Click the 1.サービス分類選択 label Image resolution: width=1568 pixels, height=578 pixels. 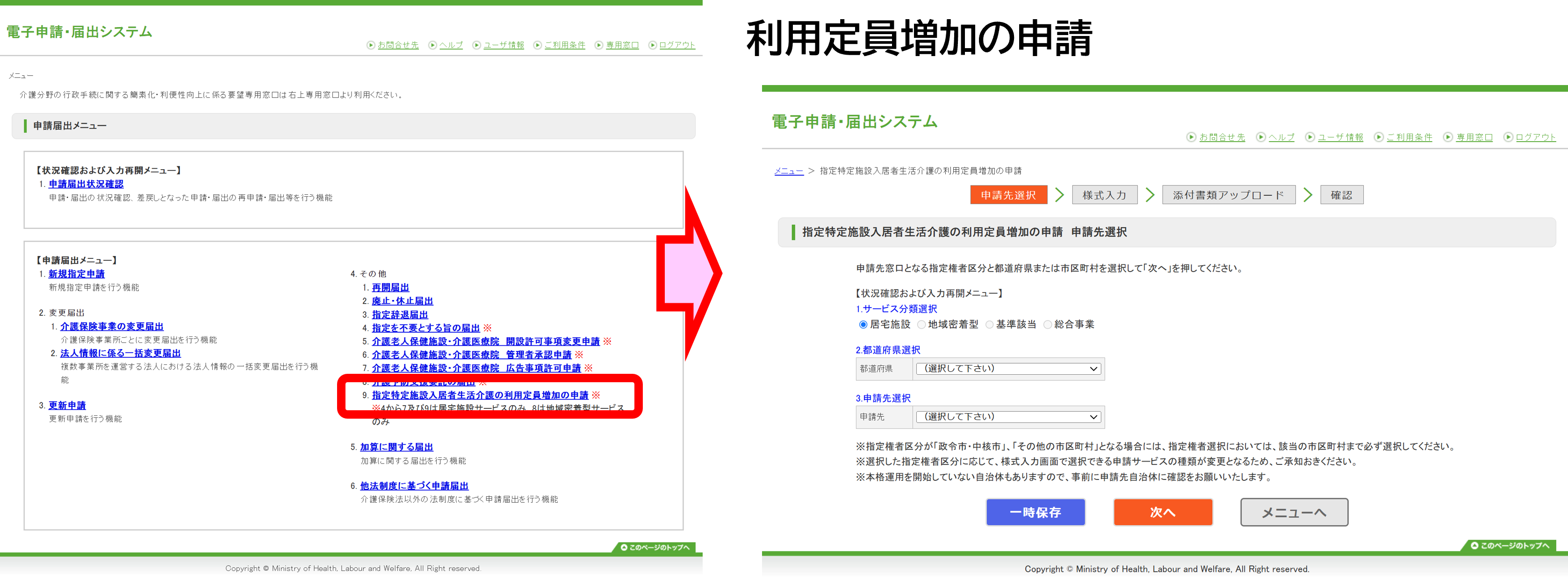(896, 309)
